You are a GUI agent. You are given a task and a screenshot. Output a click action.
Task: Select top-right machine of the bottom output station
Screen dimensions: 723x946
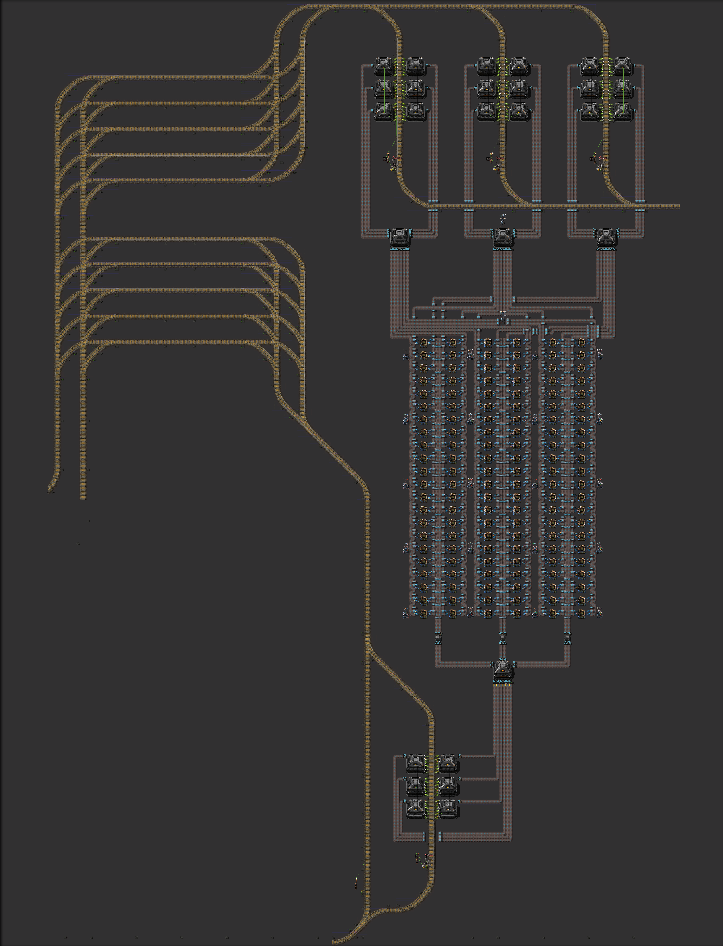(447, 763)
